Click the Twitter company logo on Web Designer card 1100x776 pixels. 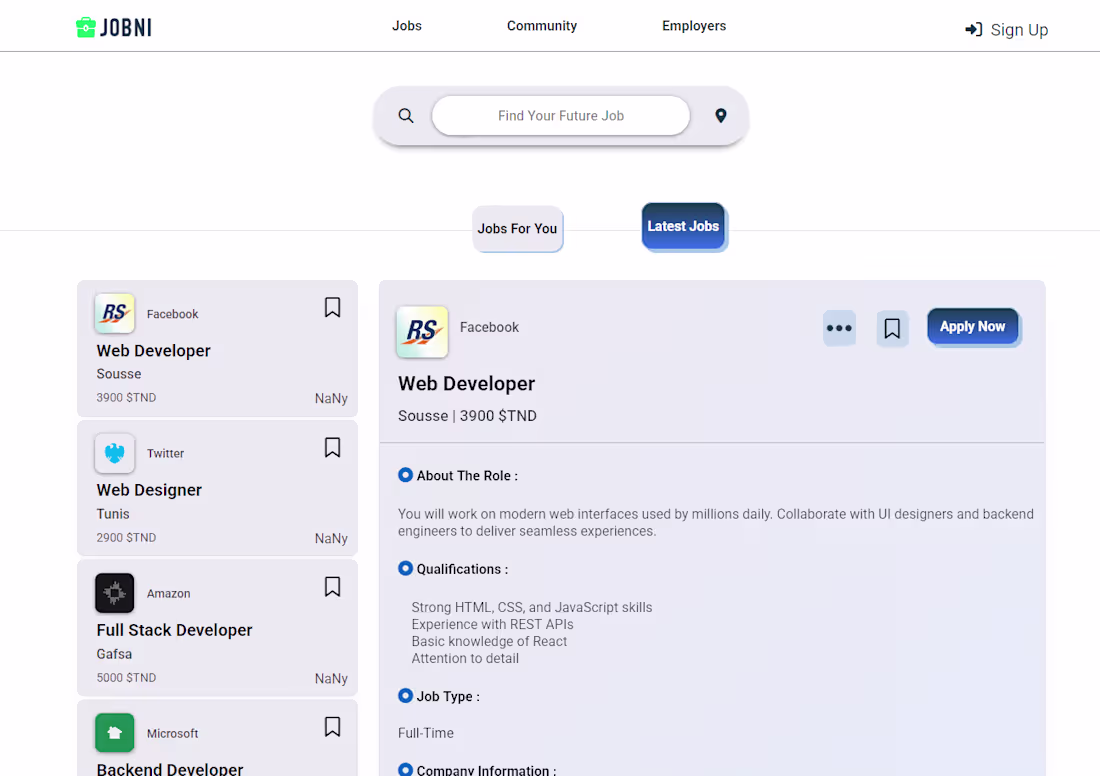click(114, 453)
